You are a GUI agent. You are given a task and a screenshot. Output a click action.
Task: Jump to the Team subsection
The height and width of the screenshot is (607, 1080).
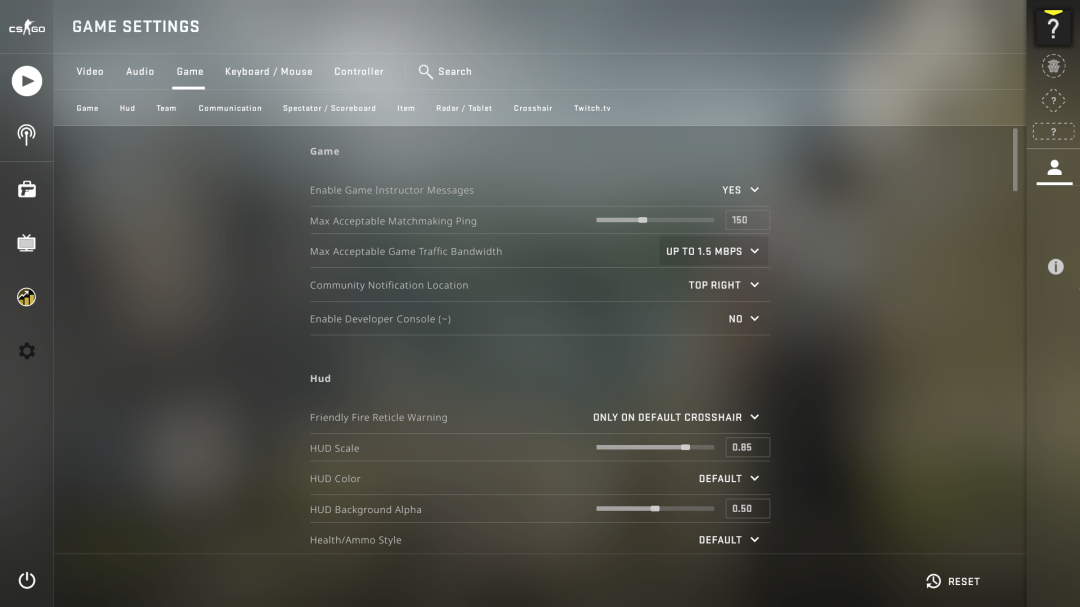(166, 108)
